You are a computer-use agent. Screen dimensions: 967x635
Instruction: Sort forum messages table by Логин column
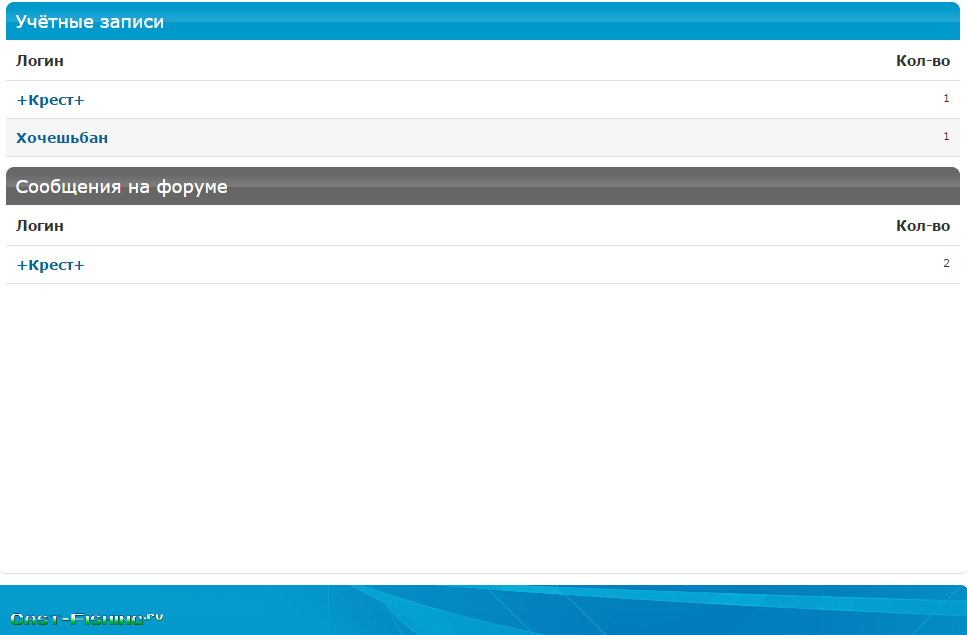[40, 226]
